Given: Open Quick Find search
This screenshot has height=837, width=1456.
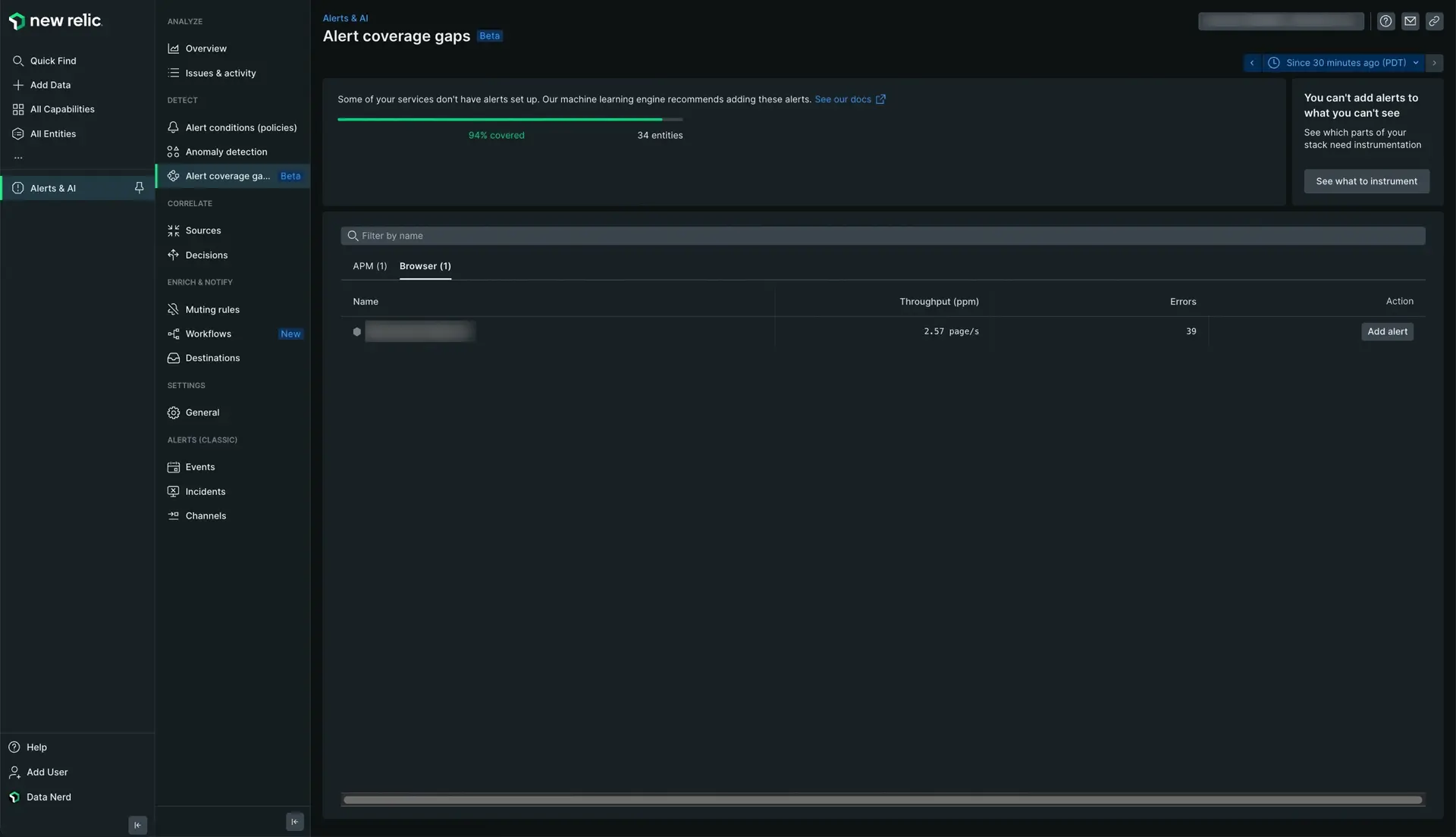Looking at the screenshot, I should pyautogui.click(x=53, y=61).
